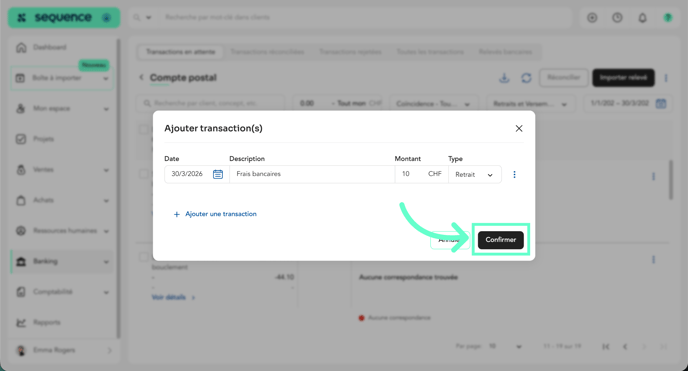Open the clock history icon in header
The width and height of the screenshot is (688, 371).
(617, 18)
